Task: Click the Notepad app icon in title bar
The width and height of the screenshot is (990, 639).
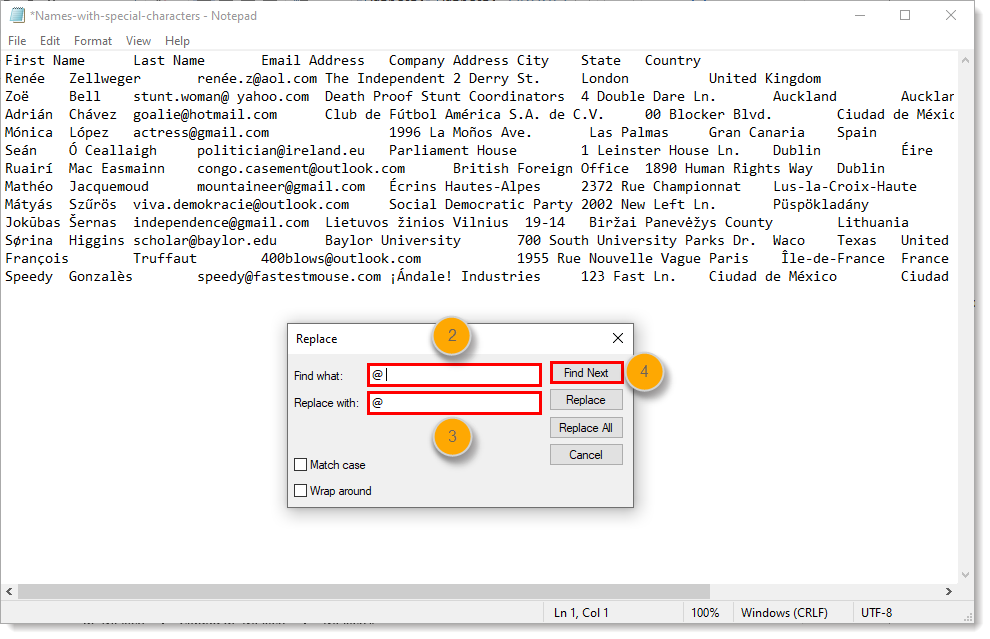Action: tap(17, 16)
